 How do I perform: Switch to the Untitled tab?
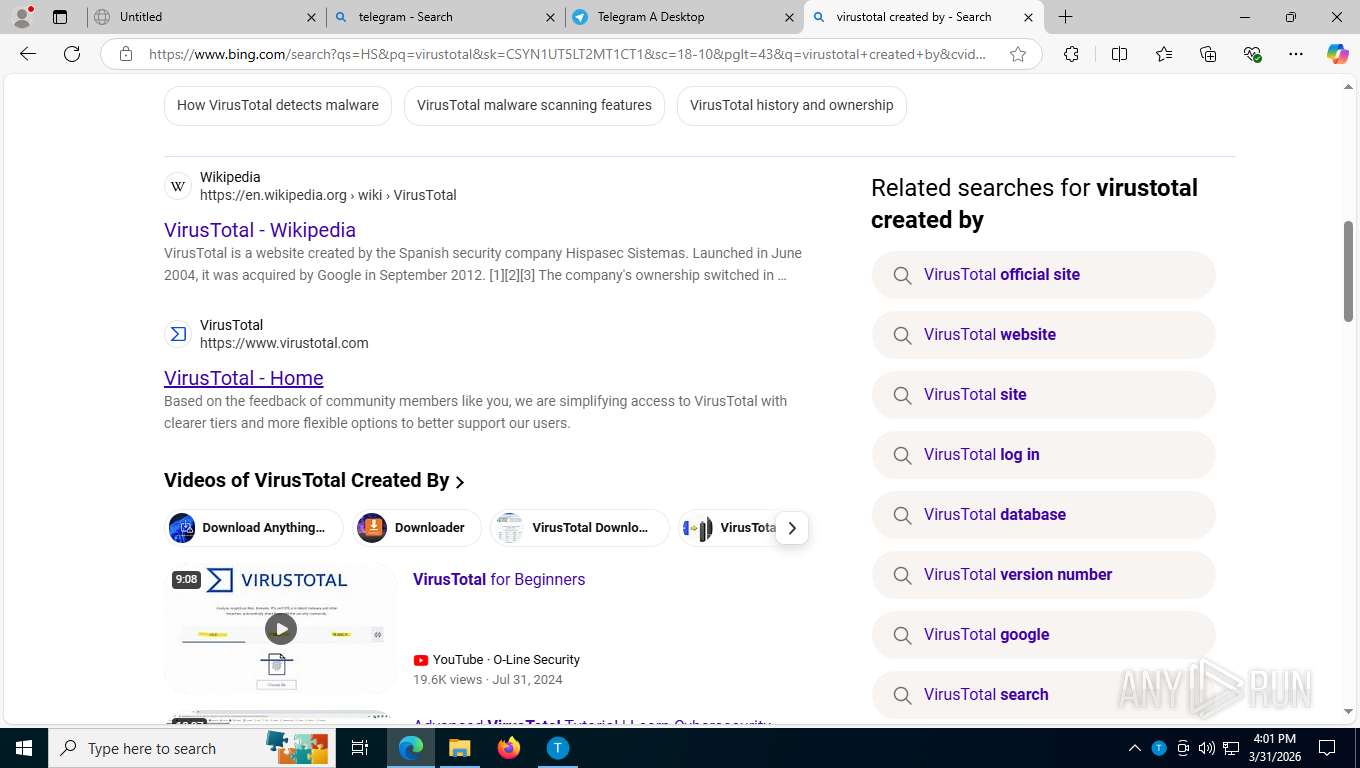click(x=205, y=17)
